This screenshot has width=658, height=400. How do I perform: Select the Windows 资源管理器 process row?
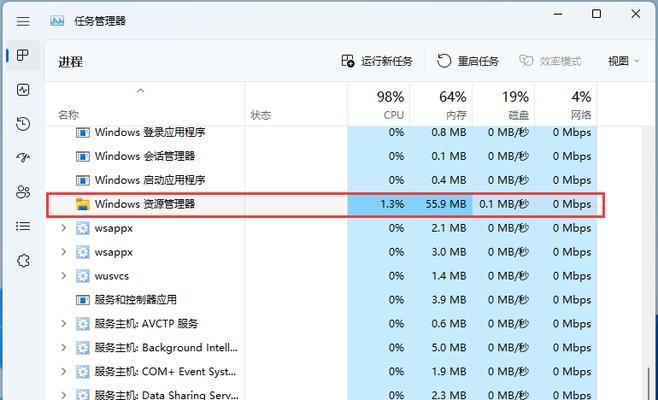point(325,204)
